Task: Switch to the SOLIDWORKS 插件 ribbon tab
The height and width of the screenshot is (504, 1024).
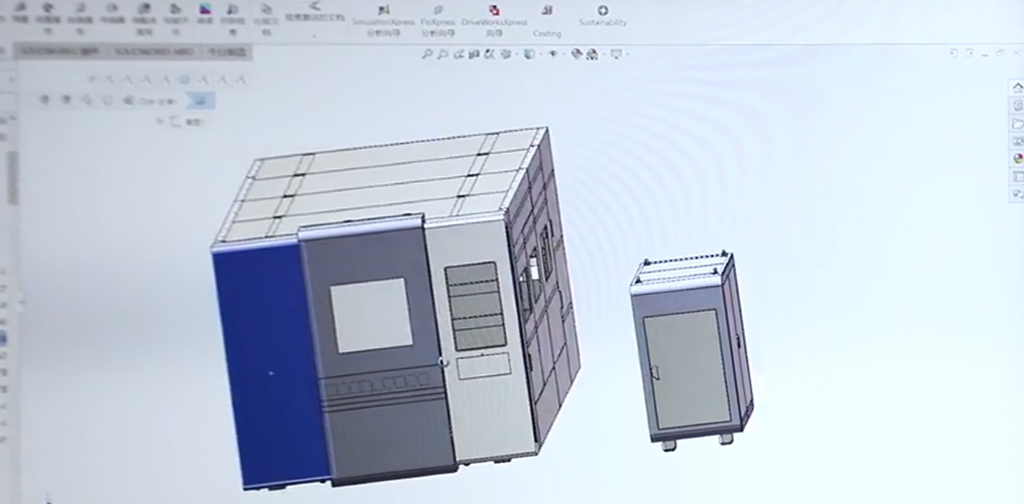Action: pos(61,52)
